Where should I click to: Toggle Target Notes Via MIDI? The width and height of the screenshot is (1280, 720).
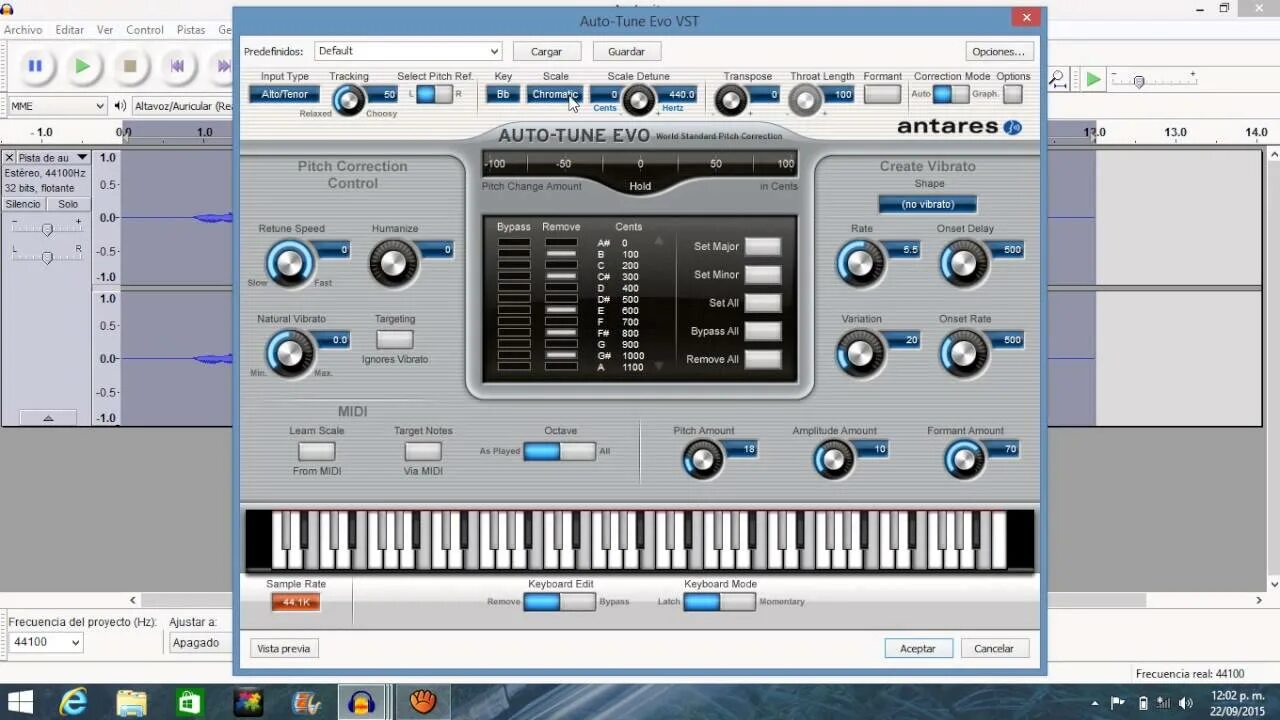point(423,452)
